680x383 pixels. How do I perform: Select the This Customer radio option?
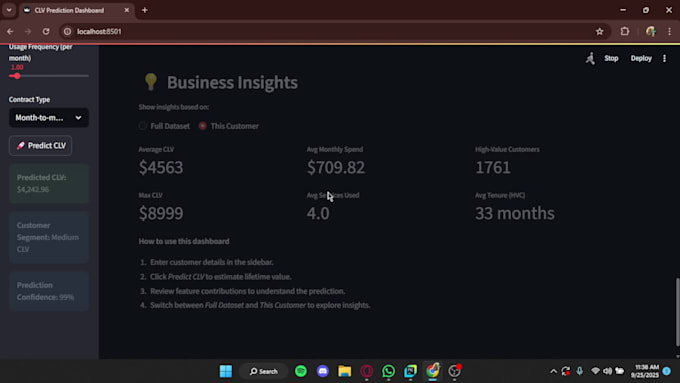pyautogui.click(x=229, y=126)
